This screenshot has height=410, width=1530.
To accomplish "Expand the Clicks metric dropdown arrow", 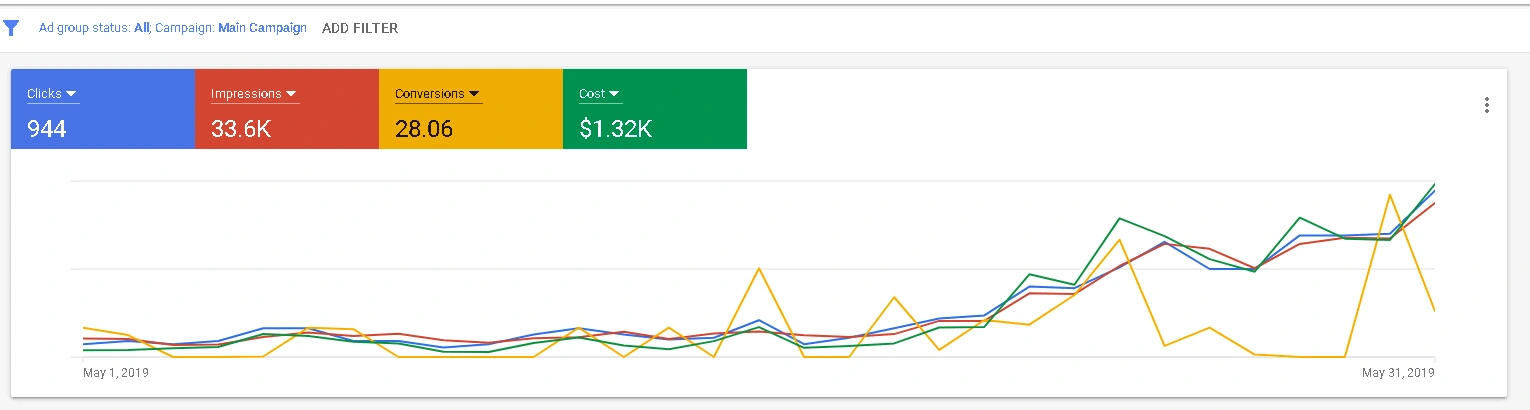I will pyautogui.click(x=72, y=94).
